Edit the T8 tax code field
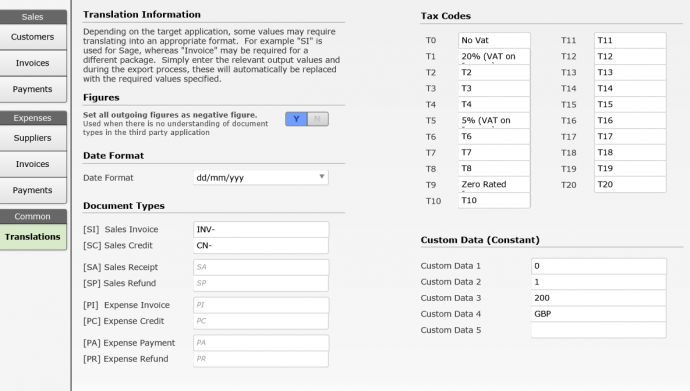690x391 pixels. [x=494, y=168]
